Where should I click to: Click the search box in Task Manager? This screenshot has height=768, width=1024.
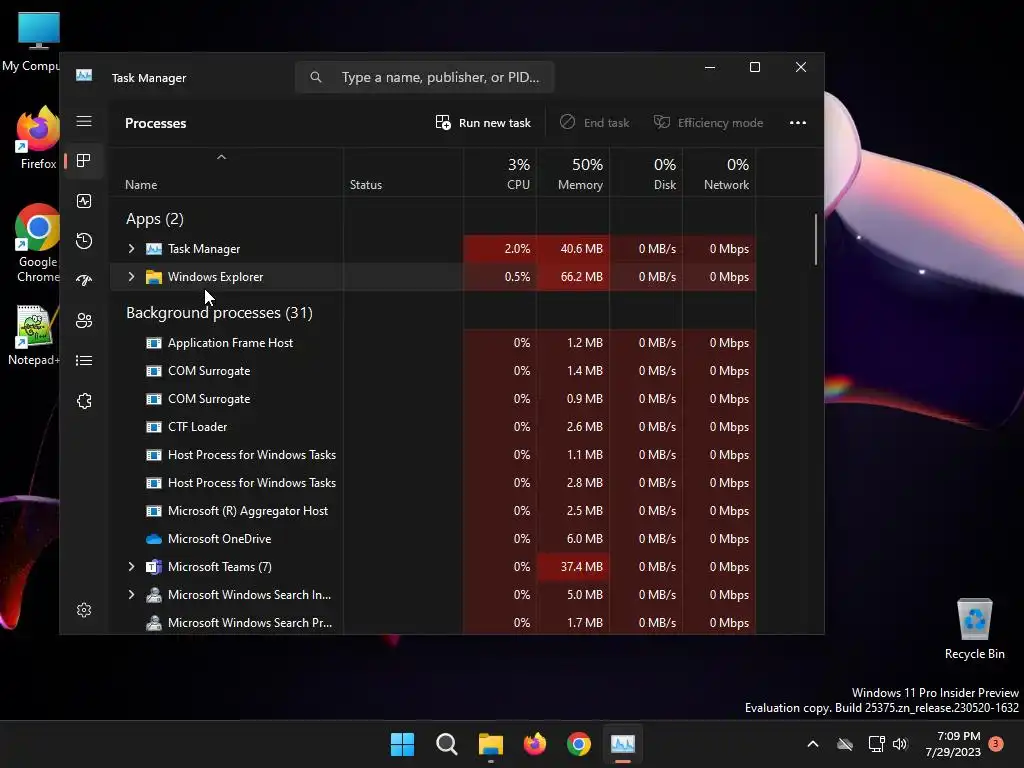click(x=424, y=77)
